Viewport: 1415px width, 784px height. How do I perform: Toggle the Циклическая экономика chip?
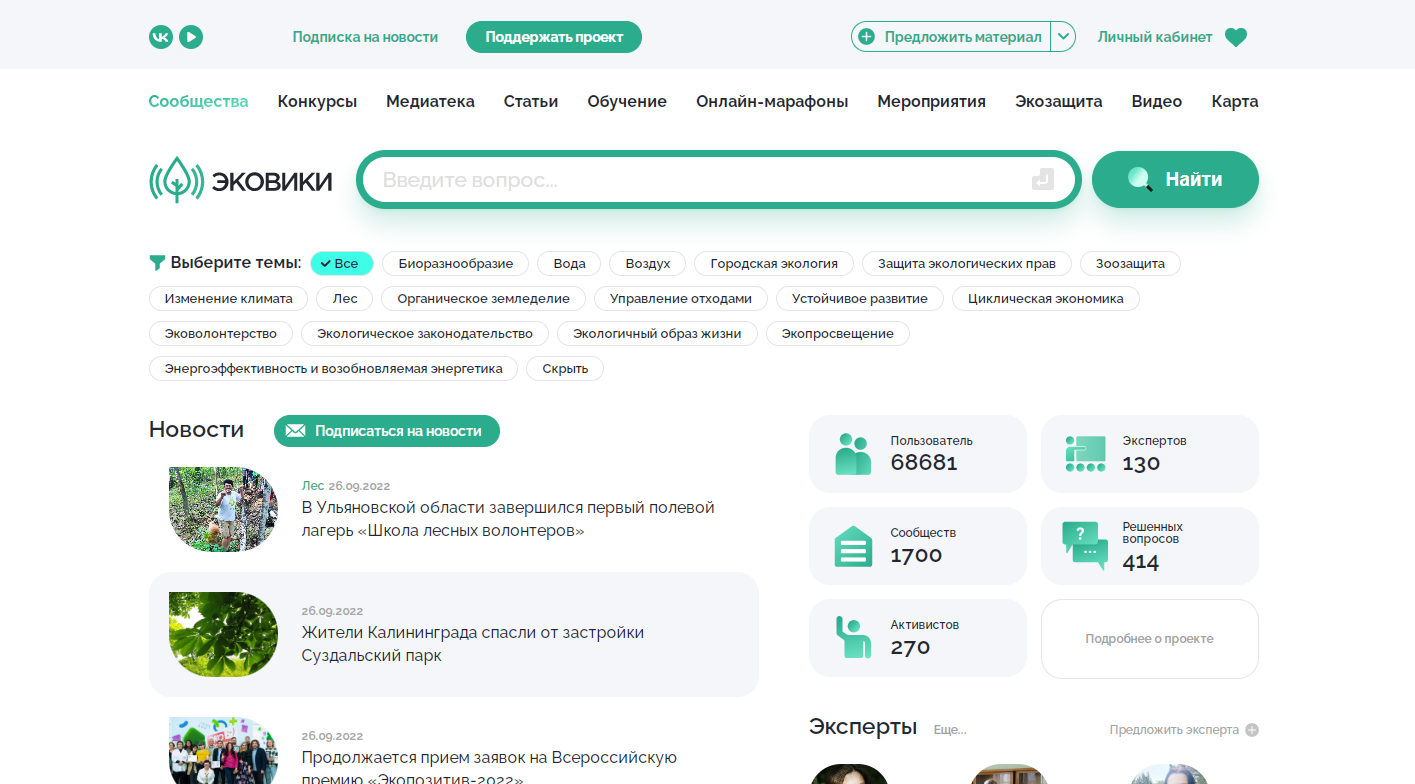coord(1046,298)
